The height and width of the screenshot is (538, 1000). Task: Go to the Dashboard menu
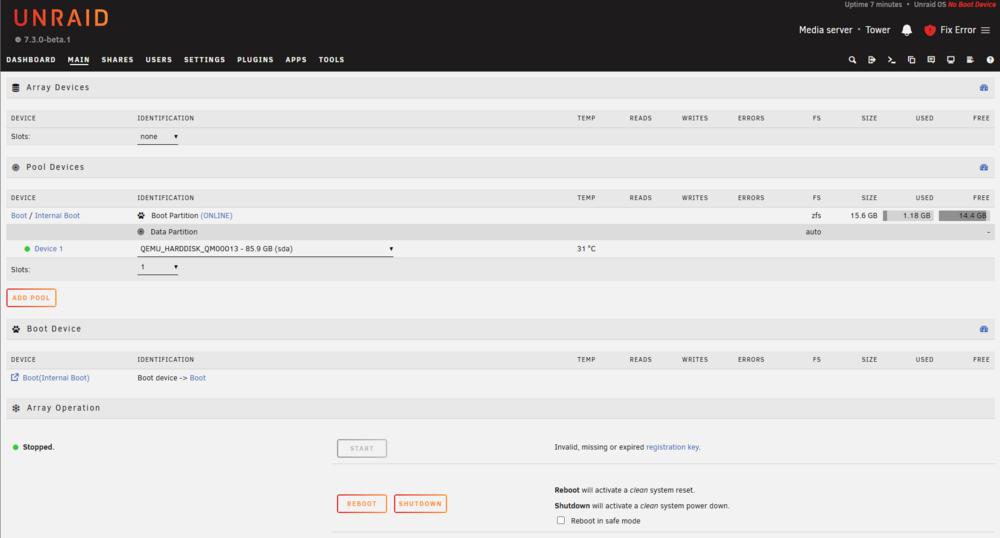31,60
